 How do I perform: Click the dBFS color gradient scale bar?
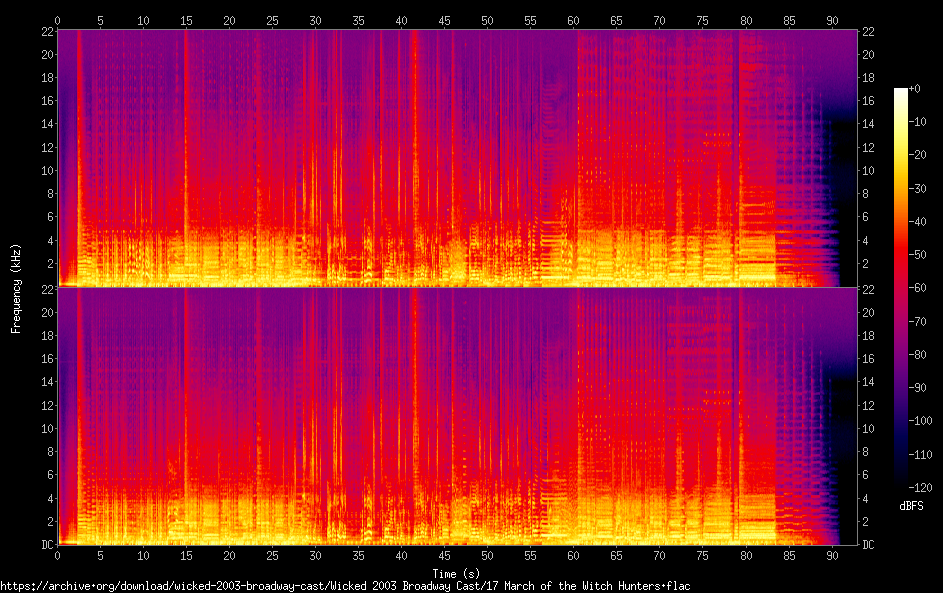[900, 288]
